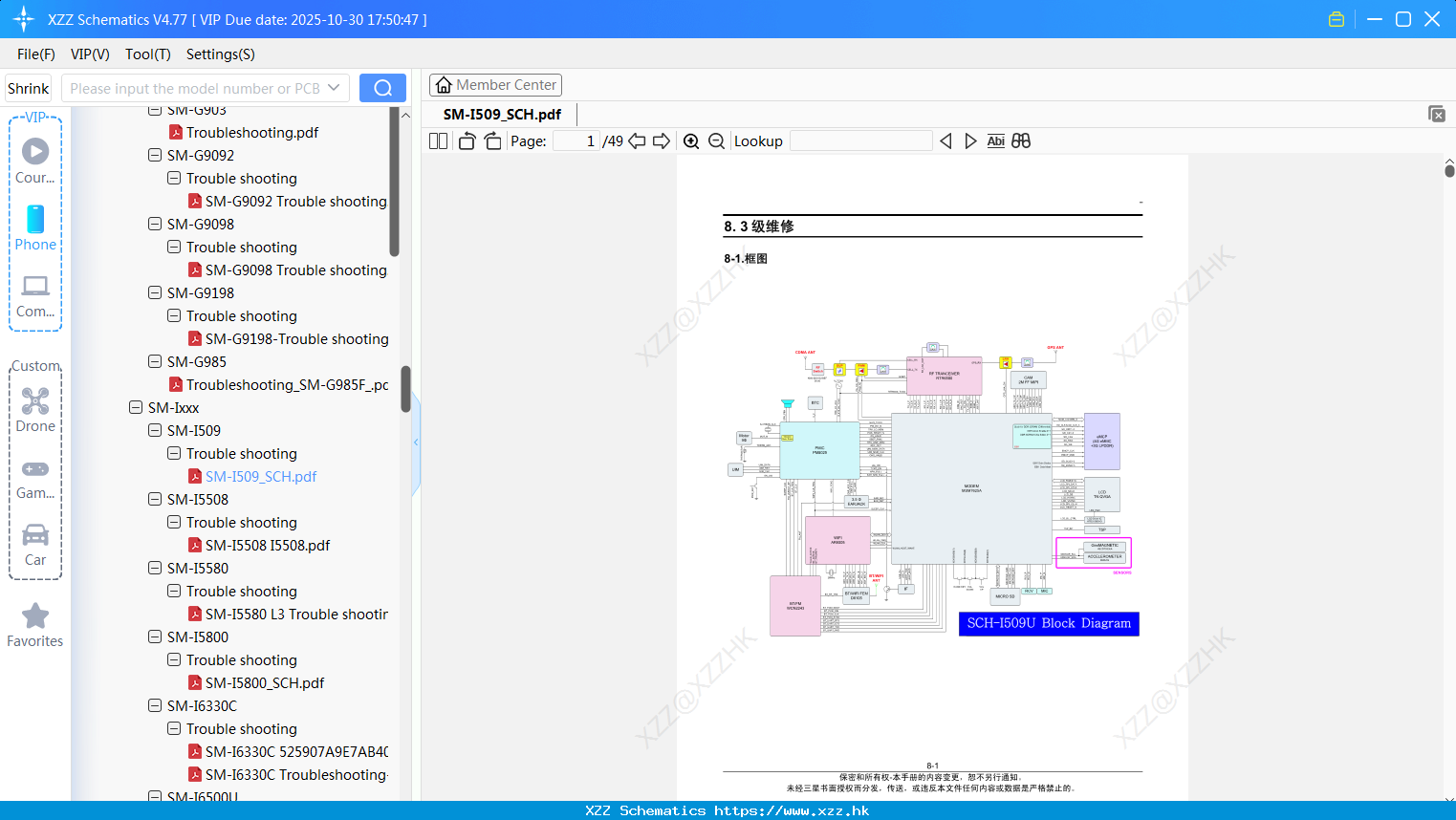Collapse the SM-I5800 tree node
Viewport: 1456px width, 820px height.
pyautogui.click(x=155, y=637)
